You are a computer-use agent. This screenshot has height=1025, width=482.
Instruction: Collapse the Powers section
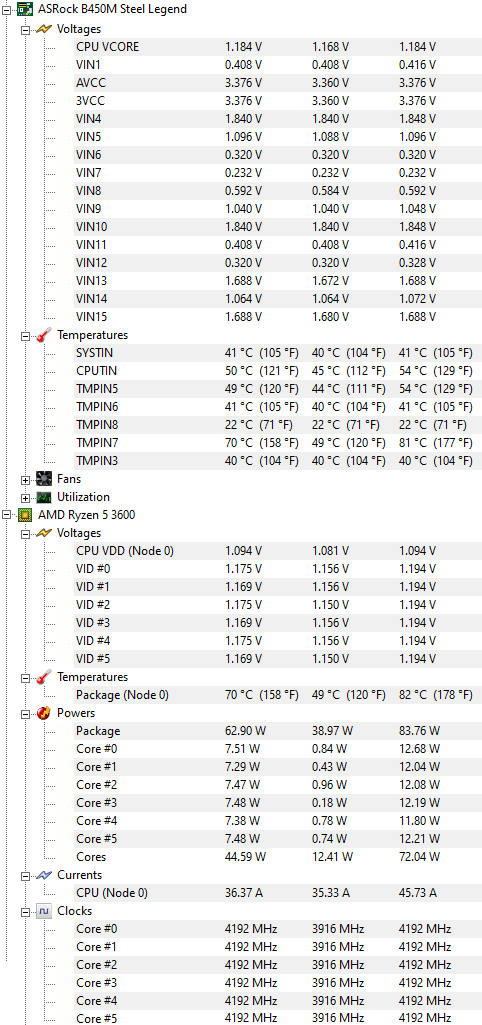pyautogui.click(x=26, y=713)
